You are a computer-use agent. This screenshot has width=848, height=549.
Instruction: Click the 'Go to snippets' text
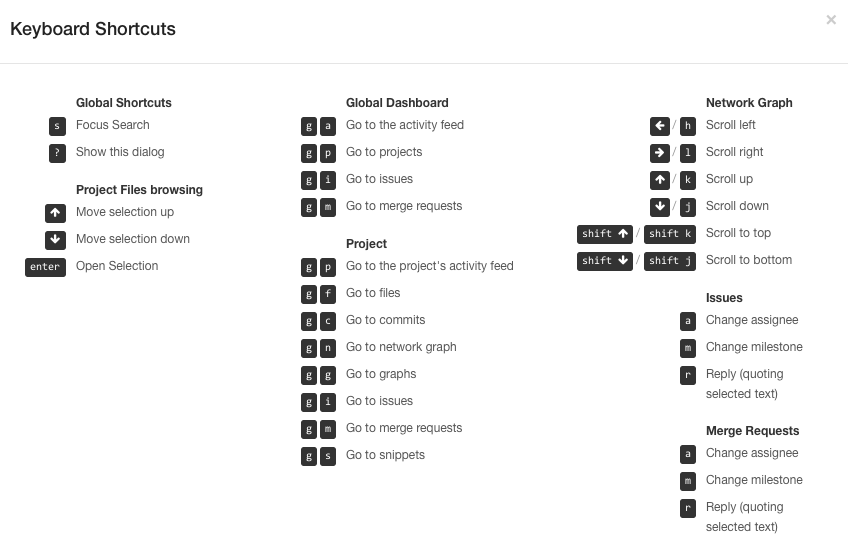point(385,455)
